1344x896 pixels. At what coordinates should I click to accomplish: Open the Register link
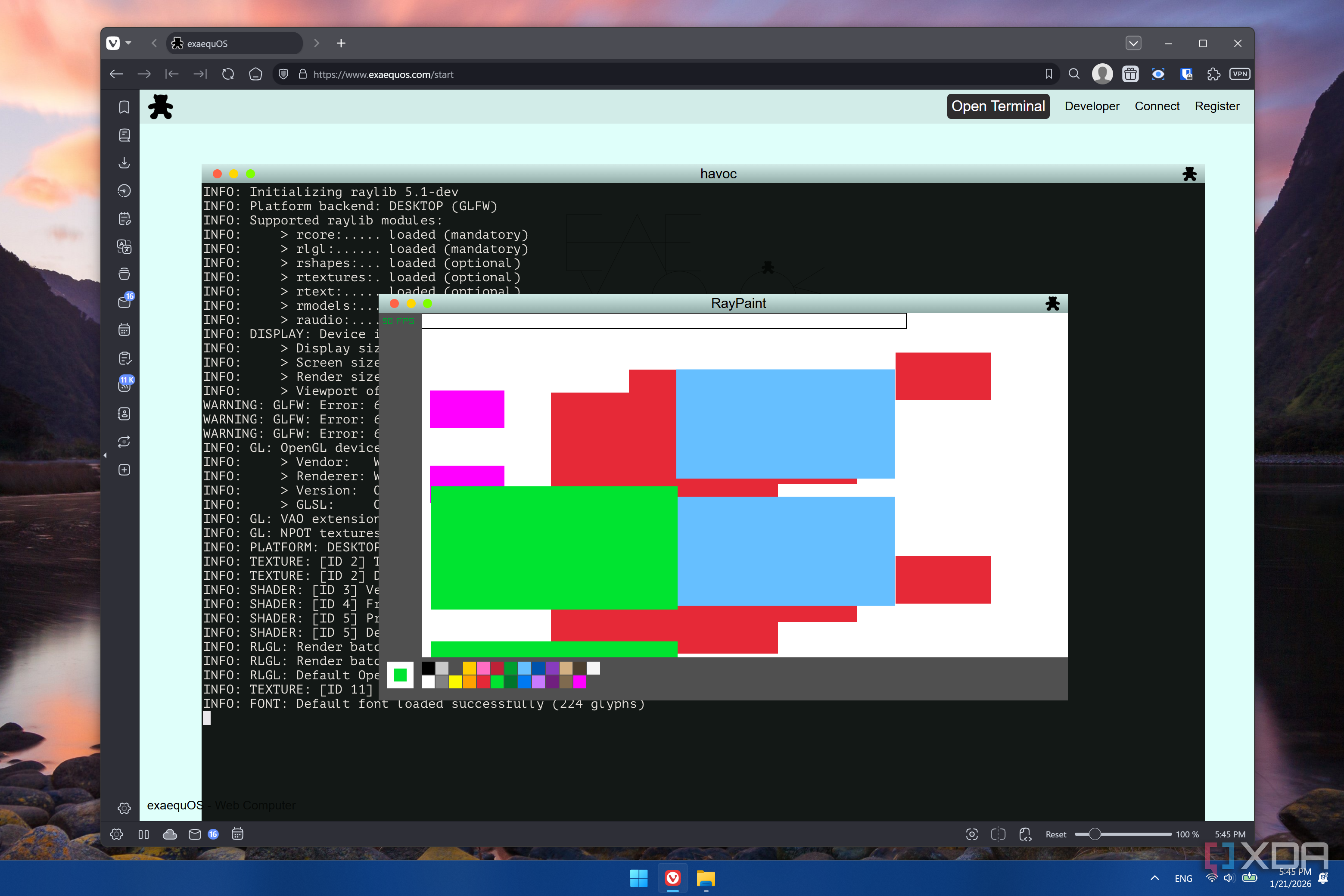[1216, 106]
